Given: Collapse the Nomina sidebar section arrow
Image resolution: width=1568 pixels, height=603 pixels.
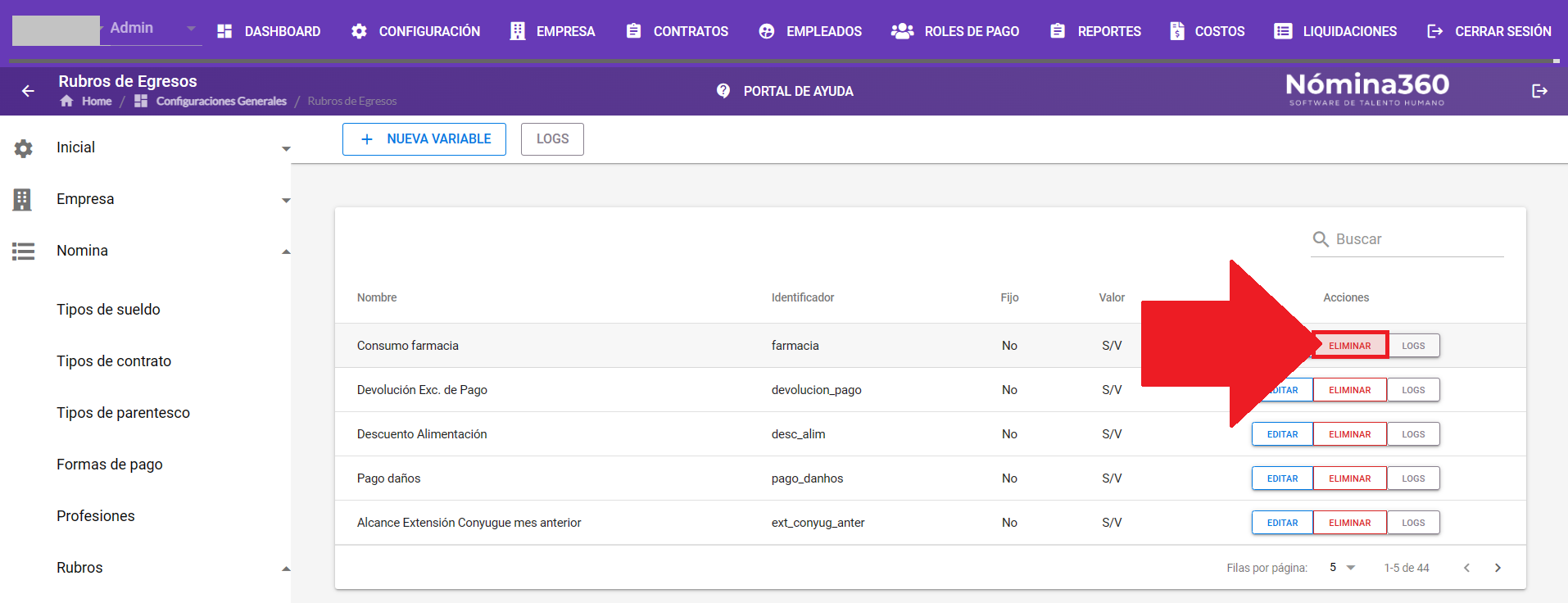Looking at the screenshot, I should click(x=286, y=252).
